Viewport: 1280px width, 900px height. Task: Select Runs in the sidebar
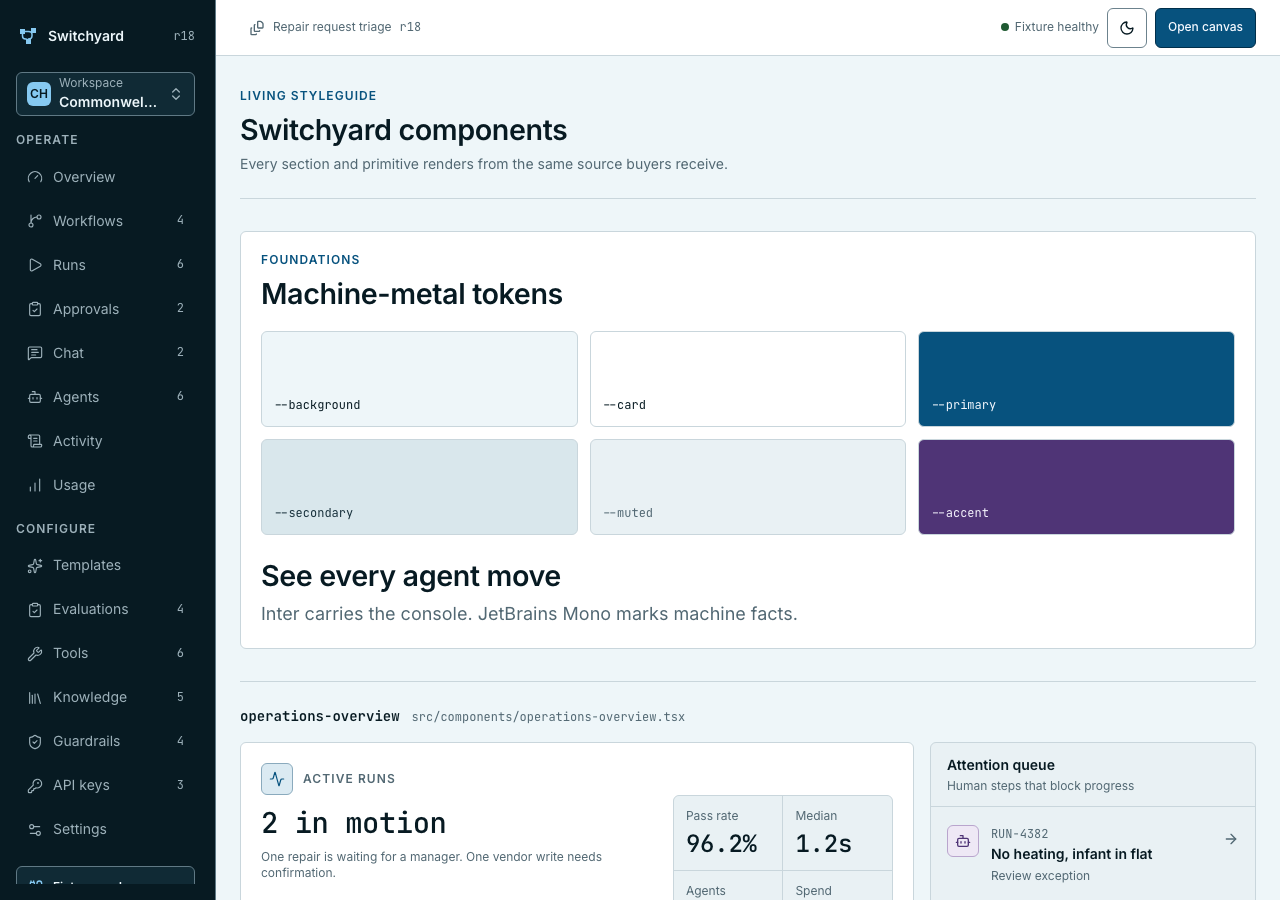(105, 265)
